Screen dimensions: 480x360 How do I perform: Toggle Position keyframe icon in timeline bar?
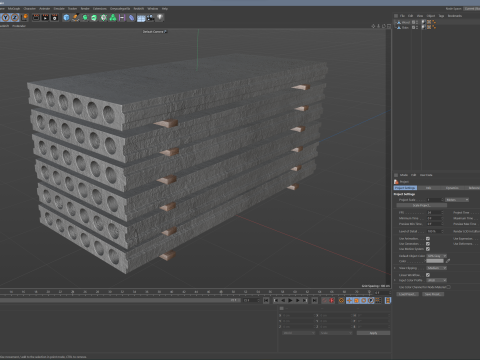tap(349, 301)
